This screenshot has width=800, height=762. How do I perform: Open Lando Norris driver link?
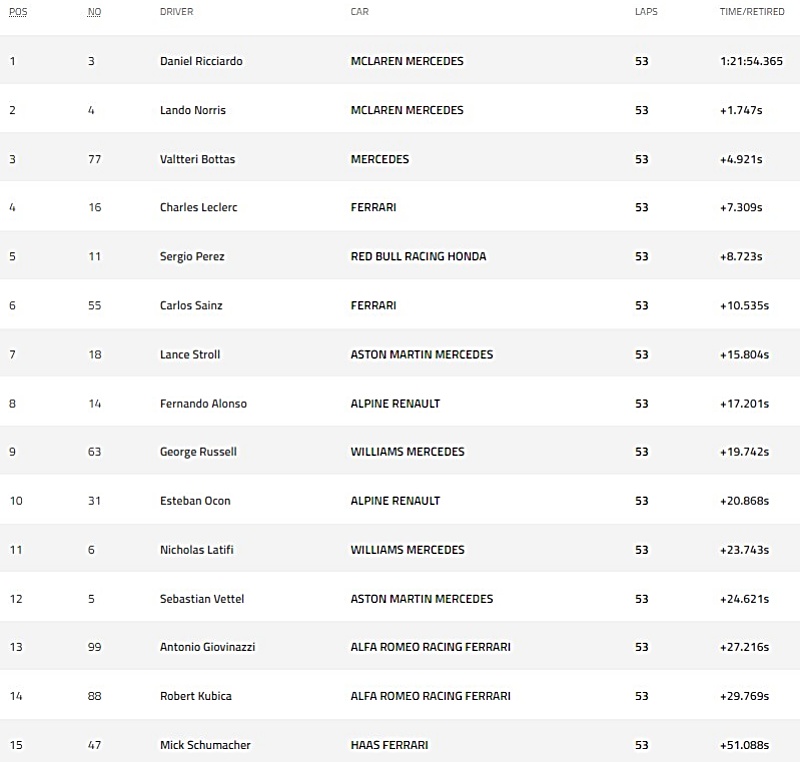tap(192, 110)
